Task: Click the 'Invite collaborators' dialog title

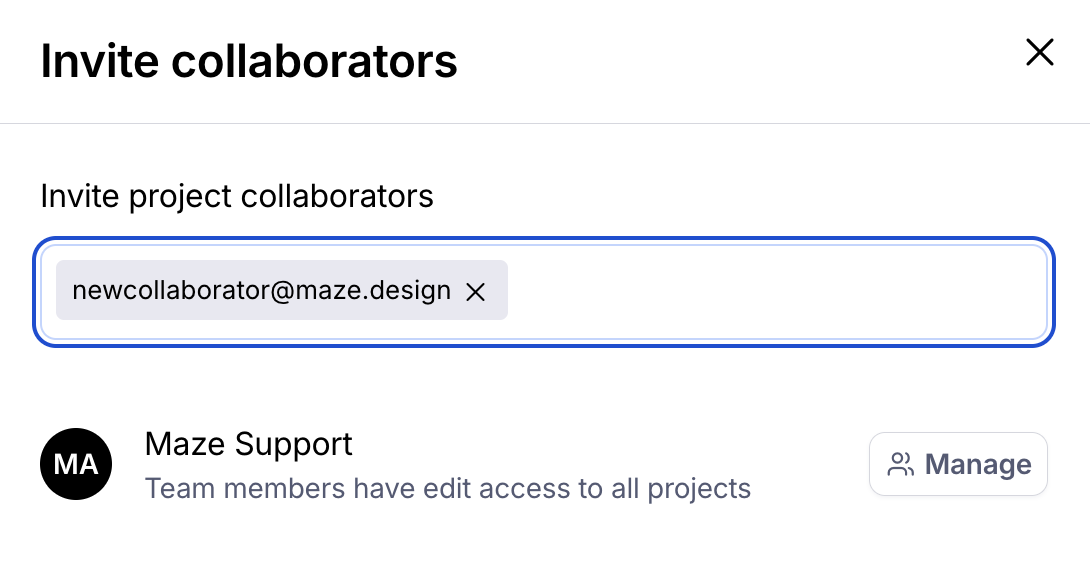Action: tap(249, 61)
